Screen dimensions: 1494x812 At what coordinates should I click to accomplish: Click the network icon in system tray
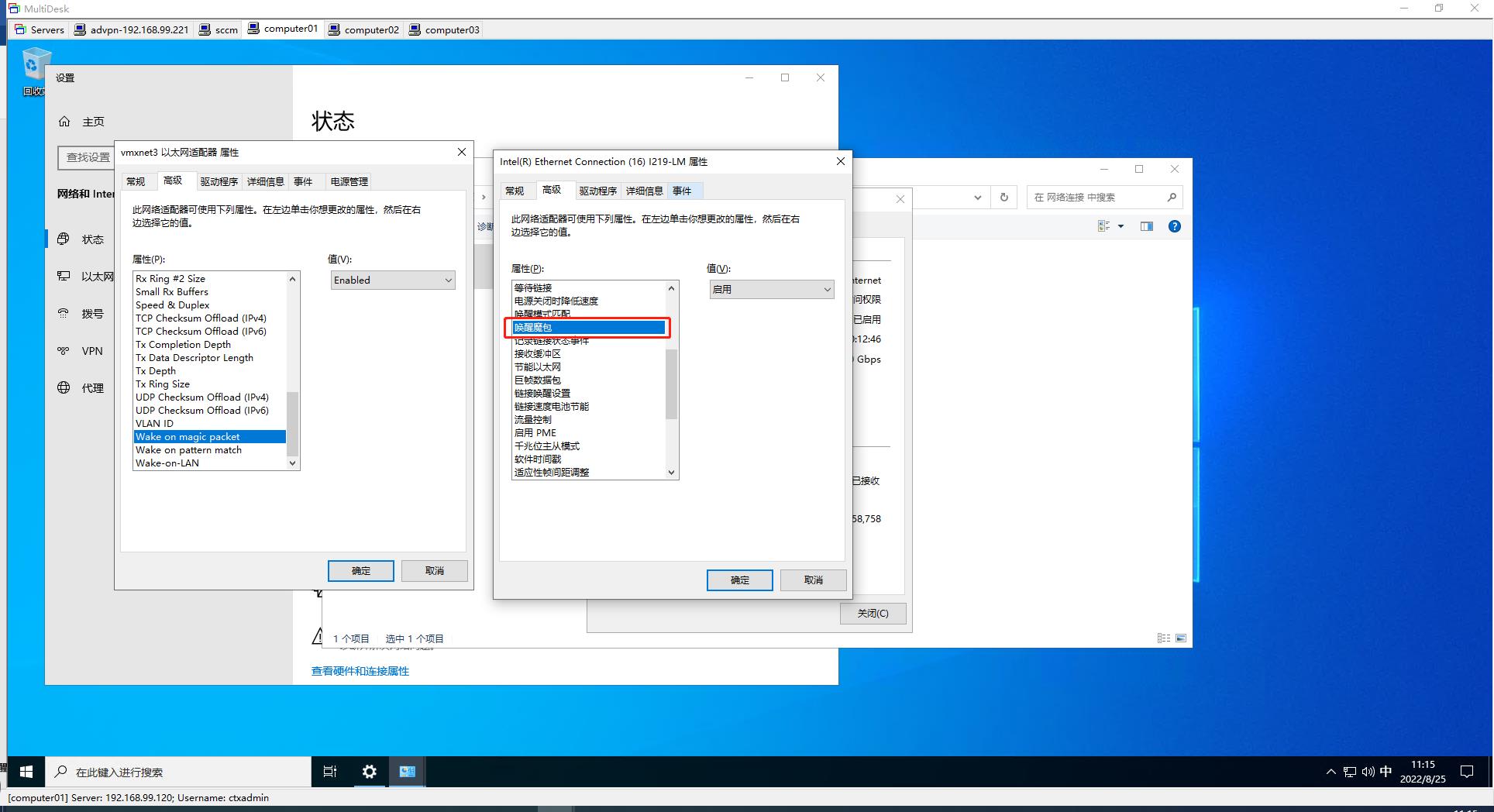pyautogui.click(x=1350, y=772)
